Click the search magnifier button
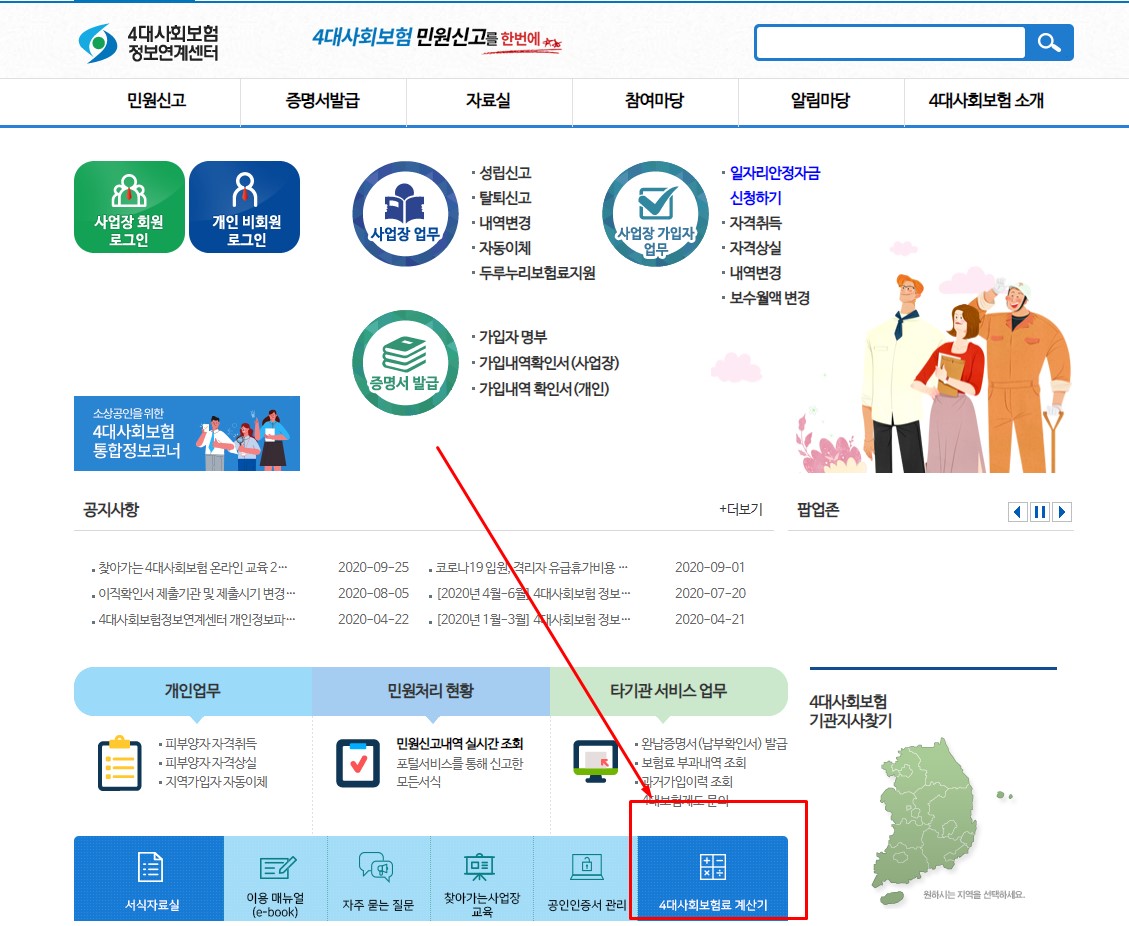 pos(1049,42)
